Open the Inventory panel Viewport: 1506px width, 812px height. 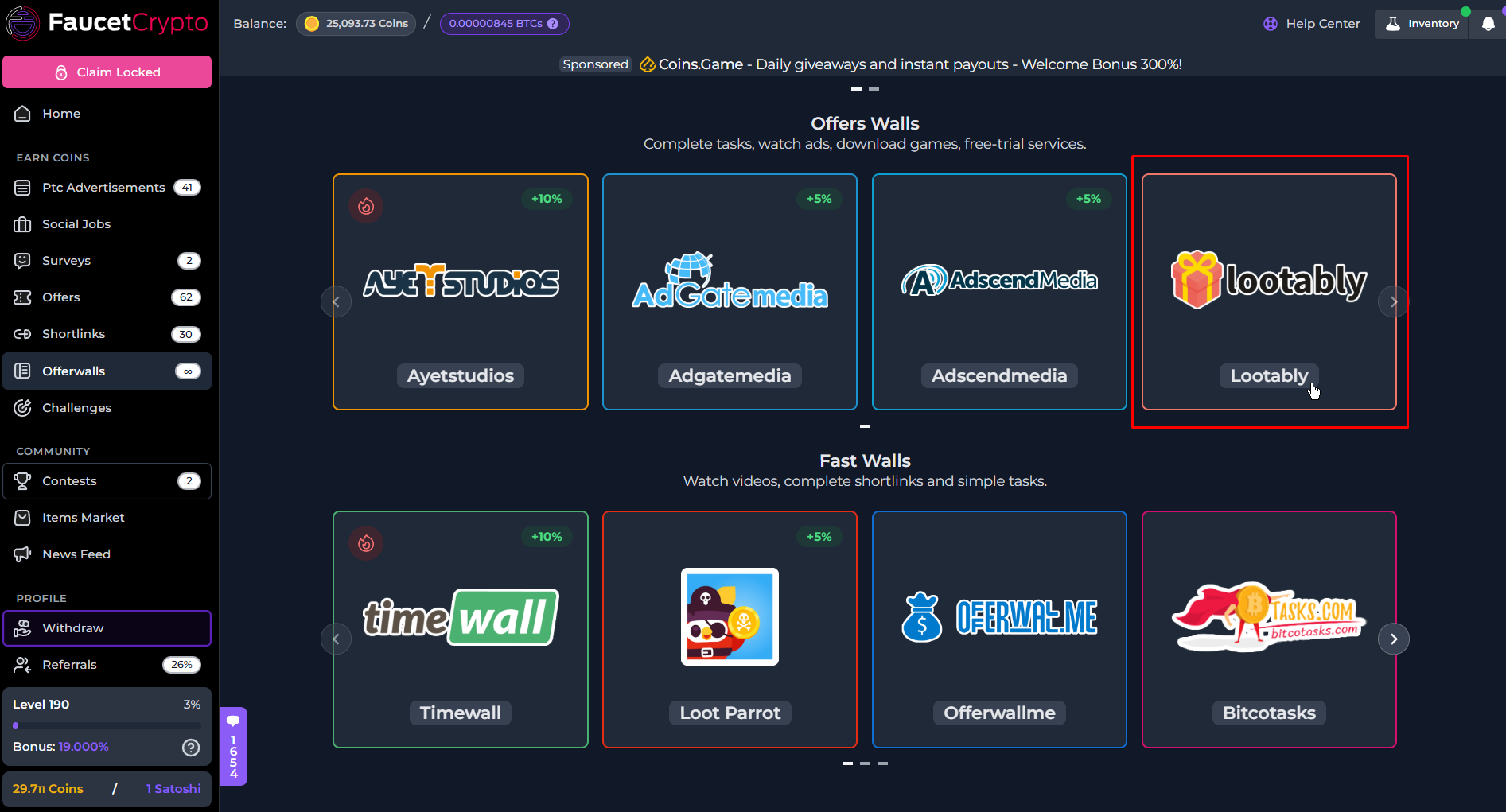click(x=1422, y=24)
